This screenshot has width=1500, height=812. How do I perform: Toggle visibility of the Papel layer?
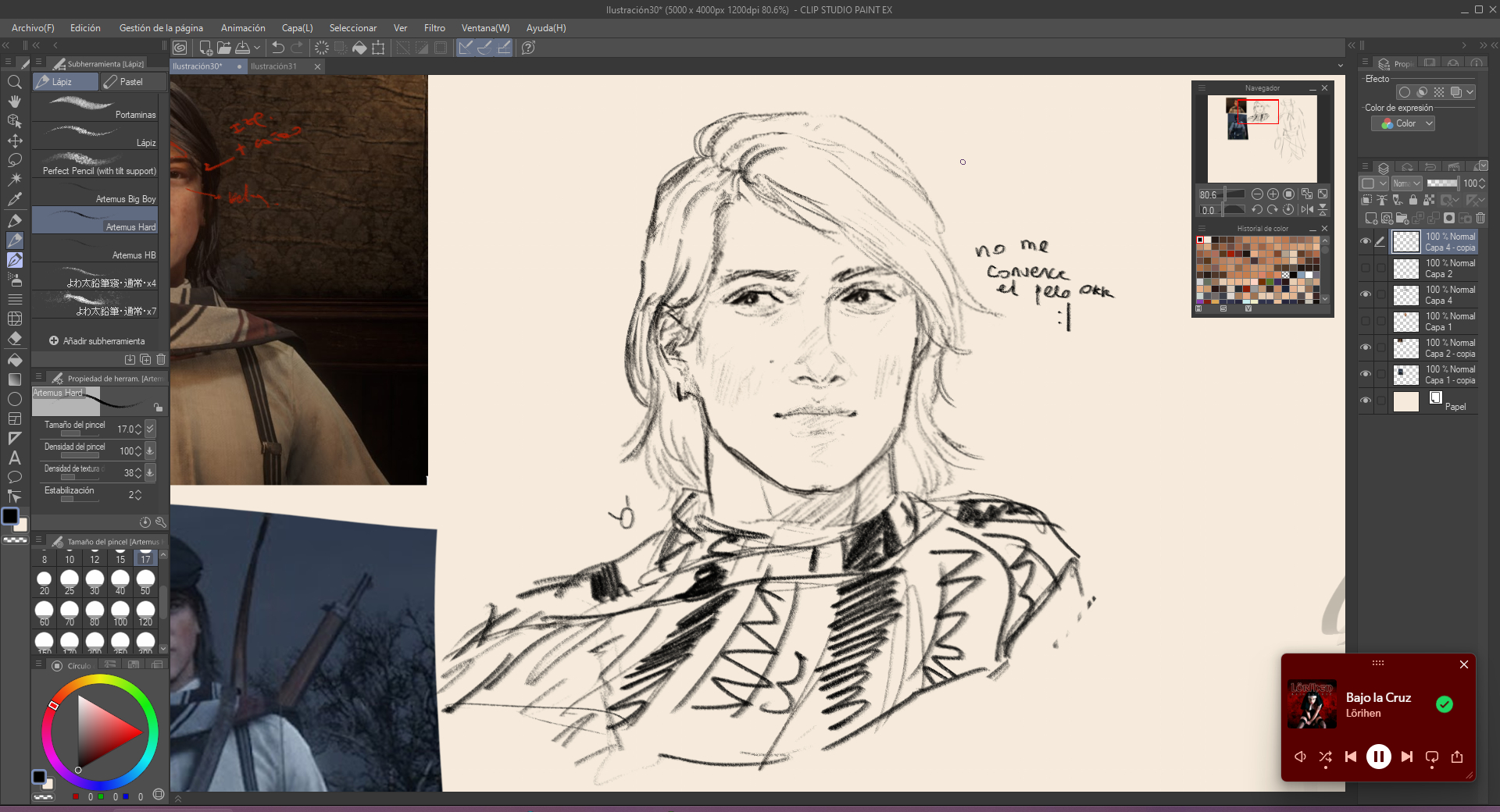point(1366,401)
